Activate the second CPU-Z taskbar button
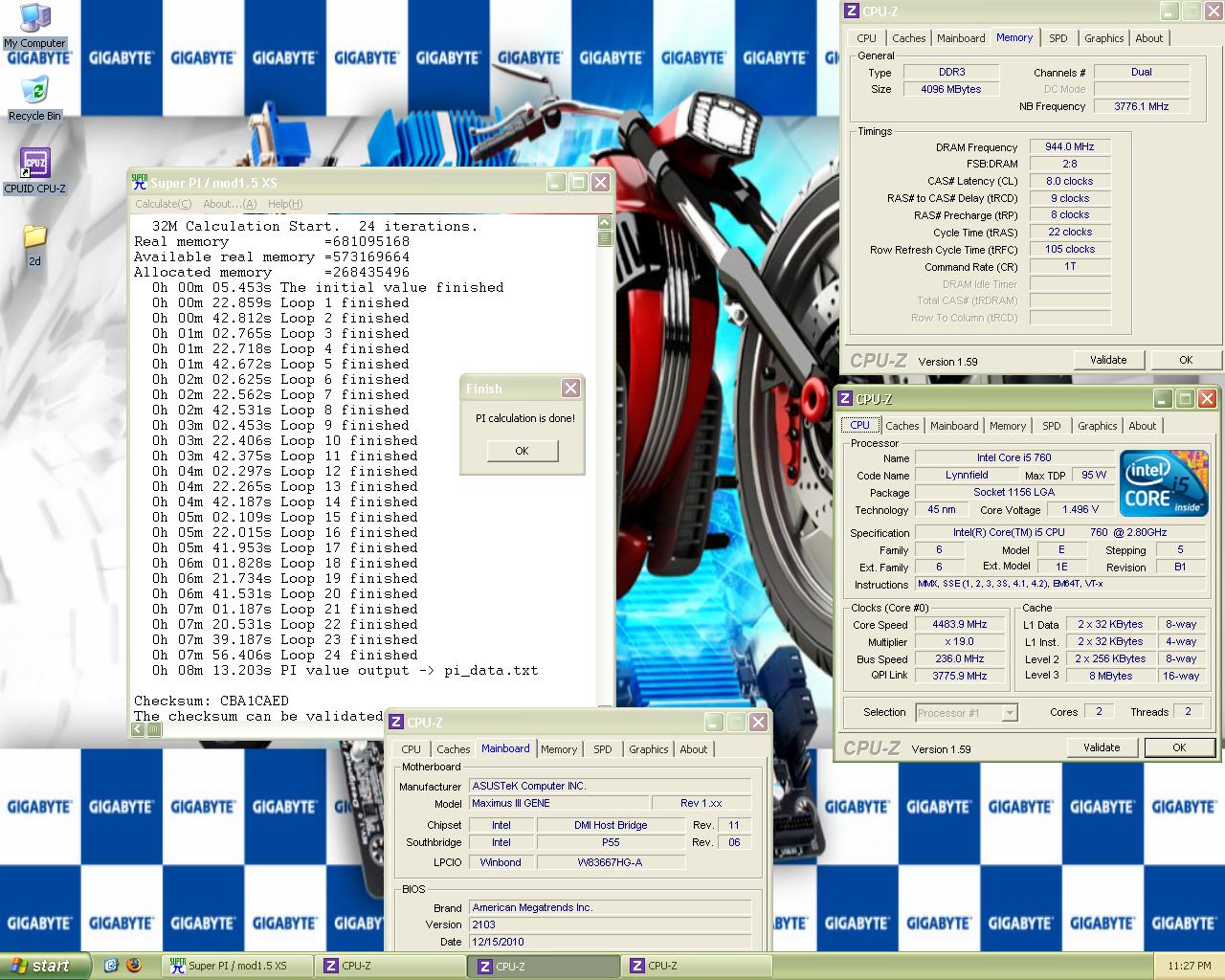The width and height of the screenshot is (1225, 980). (x=545, y=967)
